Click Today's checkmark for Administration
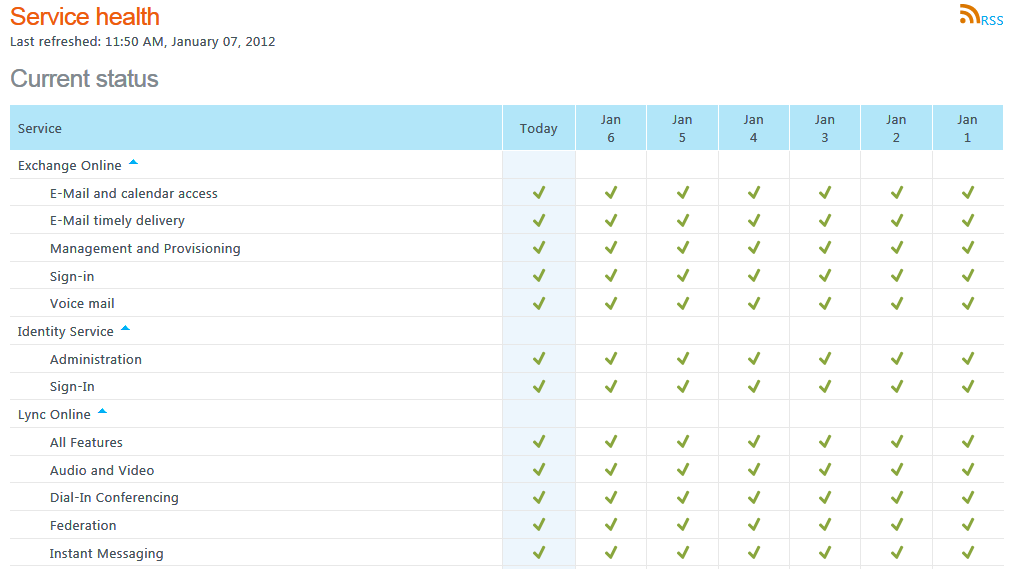Image resolution: width=1022 pixels, height=569 pixels. (539, 358)
